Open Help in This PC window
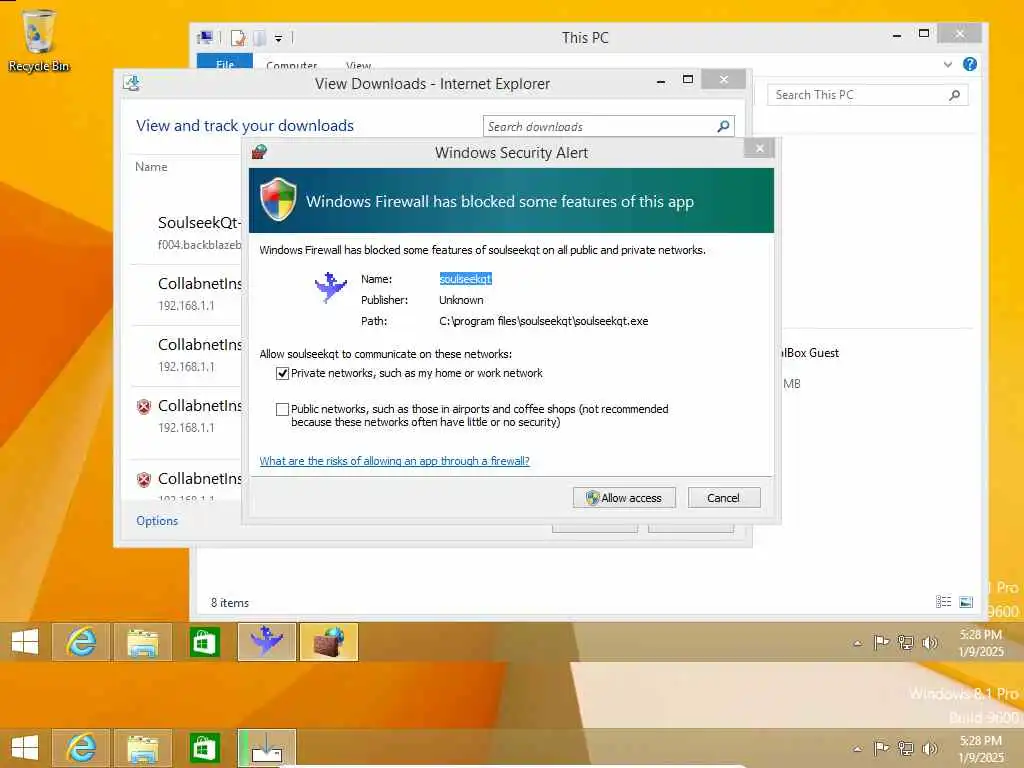Screen dimensions: 1024x768 pos(970,64)
